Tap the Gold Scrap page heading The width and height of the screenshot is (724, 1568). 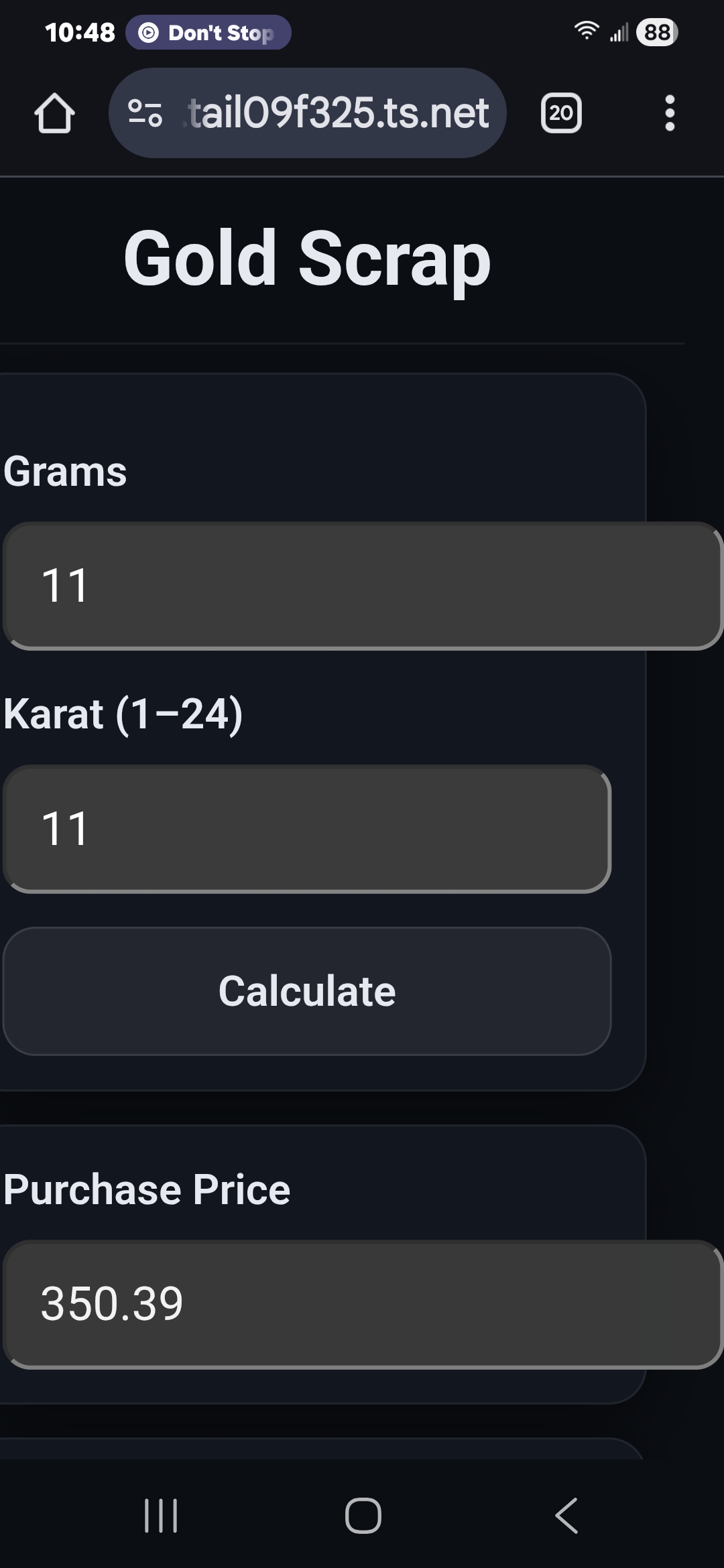308,259
